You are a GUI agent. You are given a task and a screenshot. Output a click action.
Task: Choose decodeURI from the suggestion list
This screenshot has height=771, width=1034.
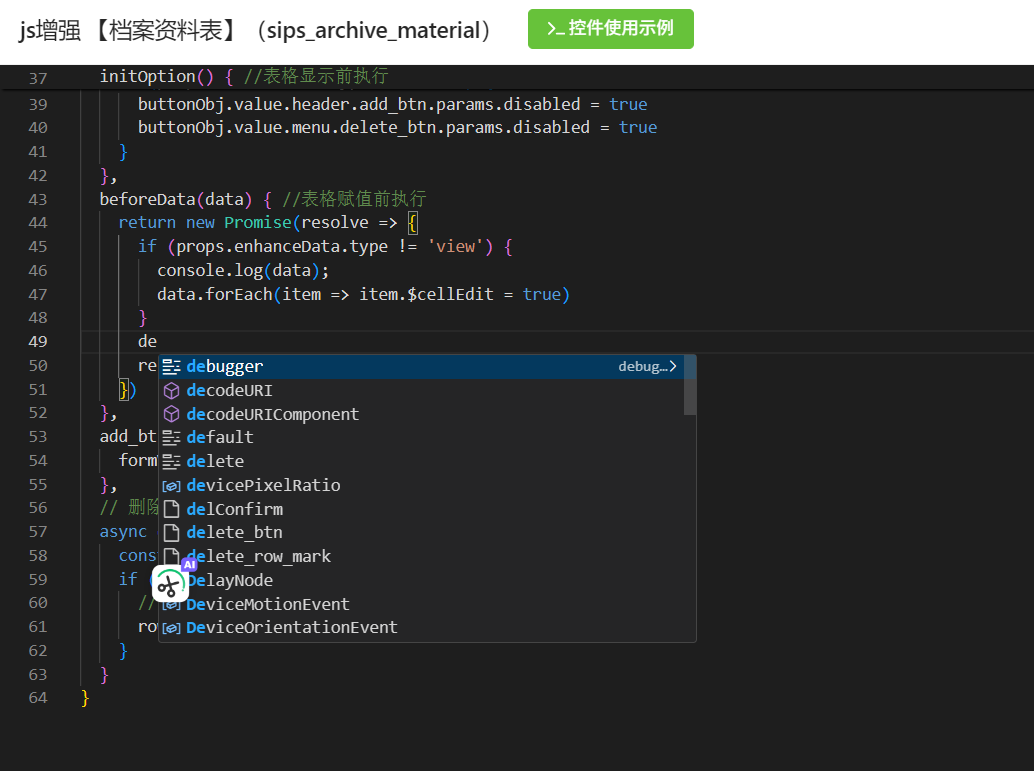pos(229,390)
